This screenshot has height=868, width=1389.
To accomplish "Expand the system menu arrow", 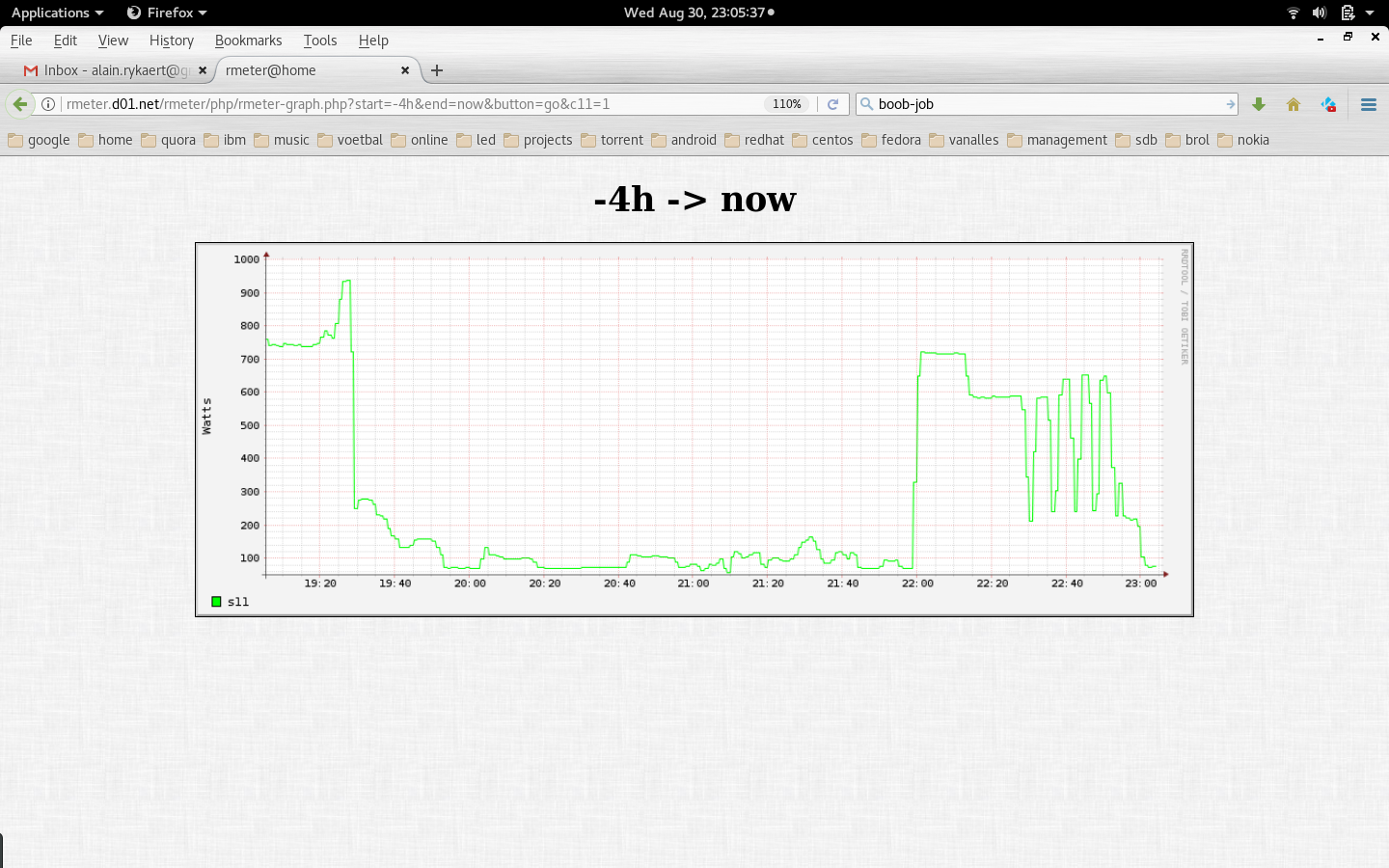I will tap(1370, 13).
